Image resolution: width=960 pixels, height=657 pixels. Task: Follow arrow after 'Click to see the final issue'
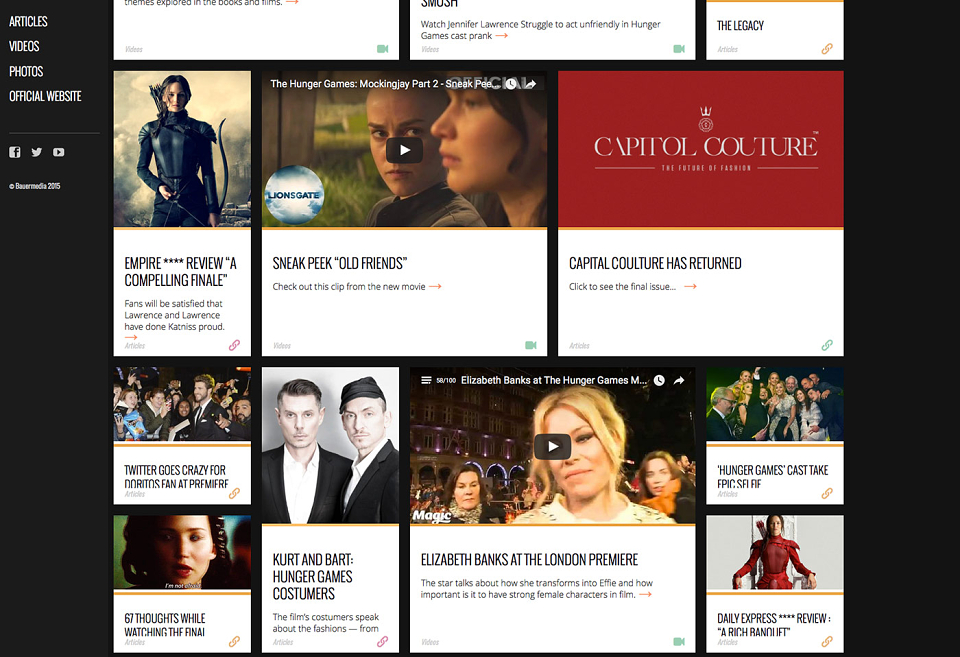(x=690, y=287)
